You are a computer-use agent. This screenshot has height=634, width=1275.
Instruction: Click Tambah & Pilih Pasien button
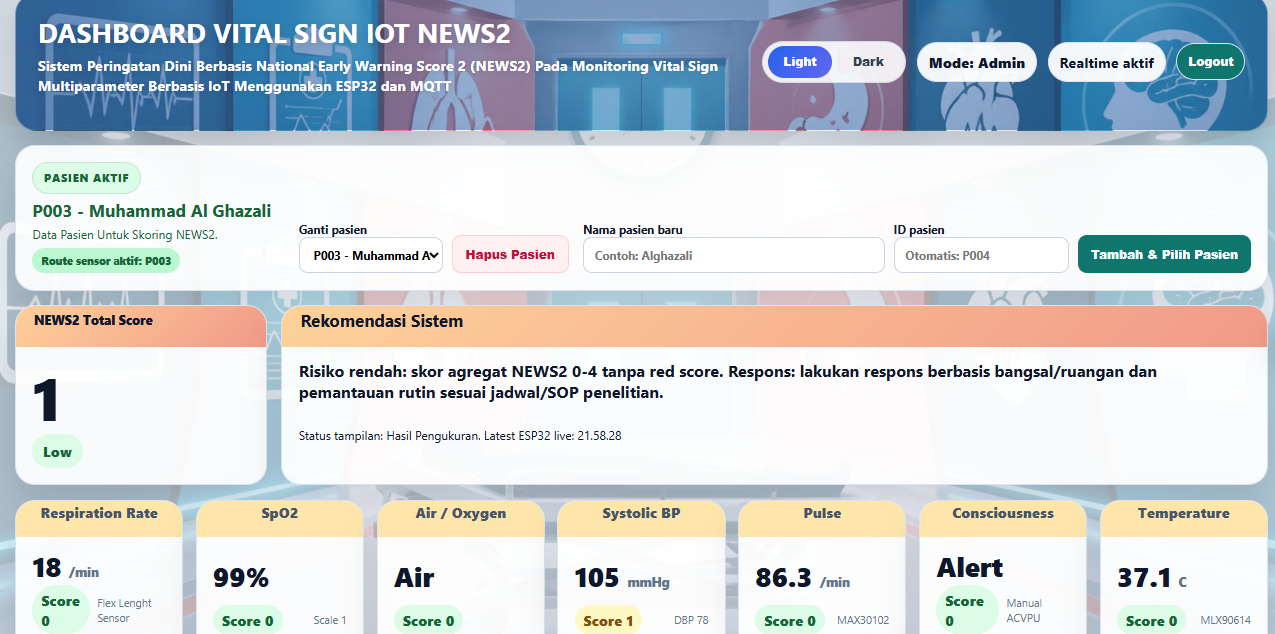tap(1164, 254)
